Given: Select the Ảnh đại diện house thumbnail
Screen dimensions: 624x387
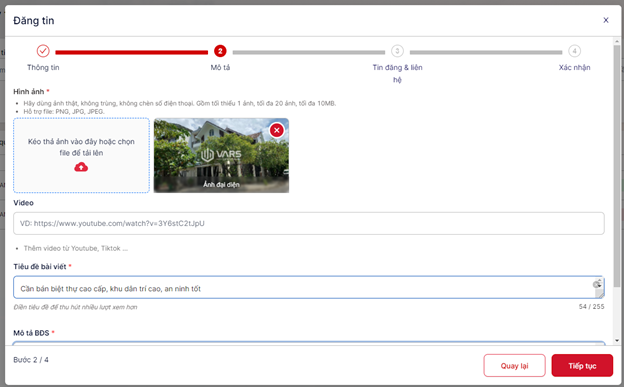Looking at the screenshot, I should (221, 155).
